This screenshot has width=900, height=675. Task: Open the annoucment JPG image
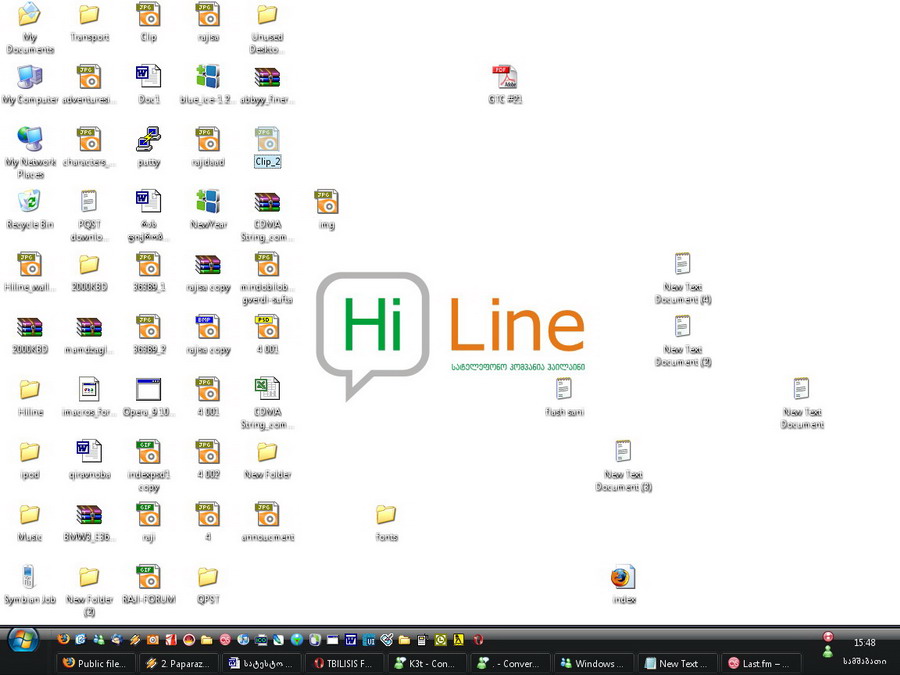[x=267, y=515]
